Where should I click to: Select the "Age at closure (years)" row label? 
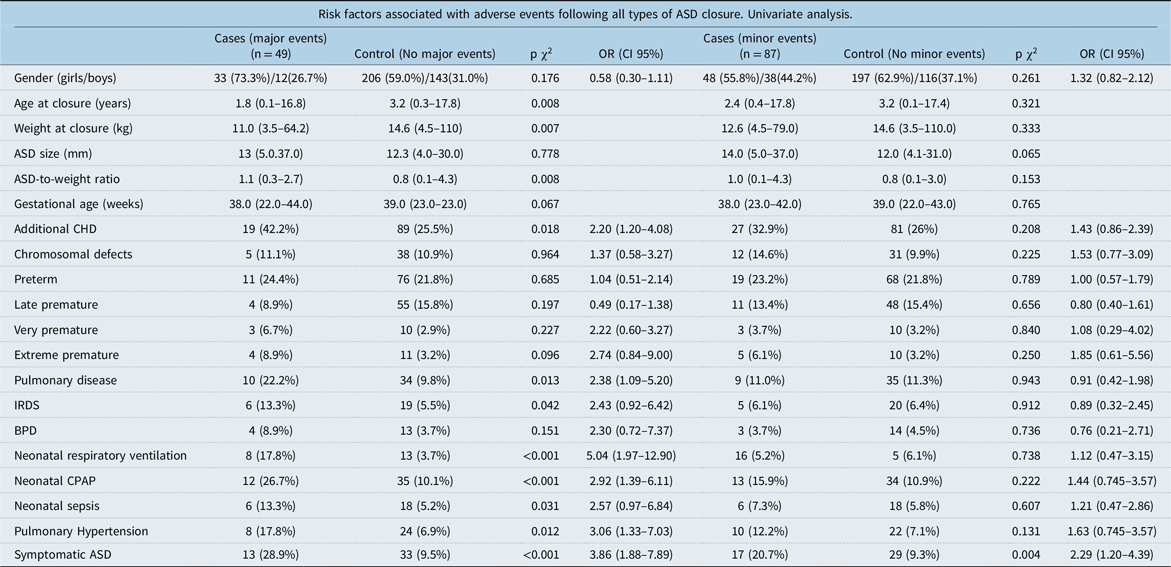click(x=72, y=104)
